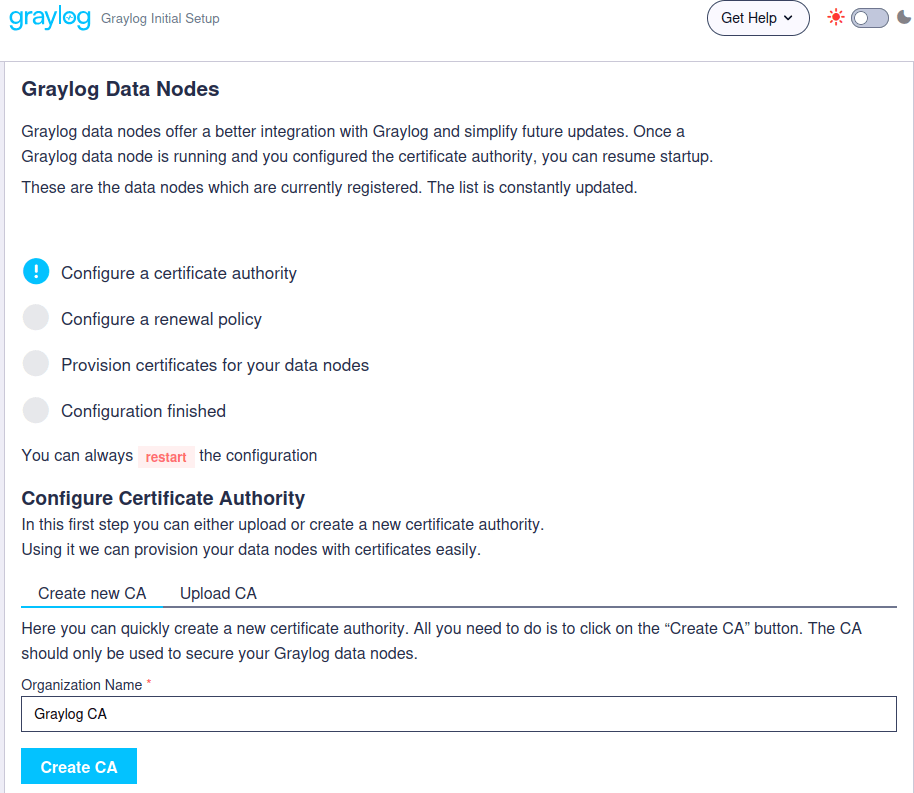
Task: Click the Create CA button
Action: pos(78,766)
